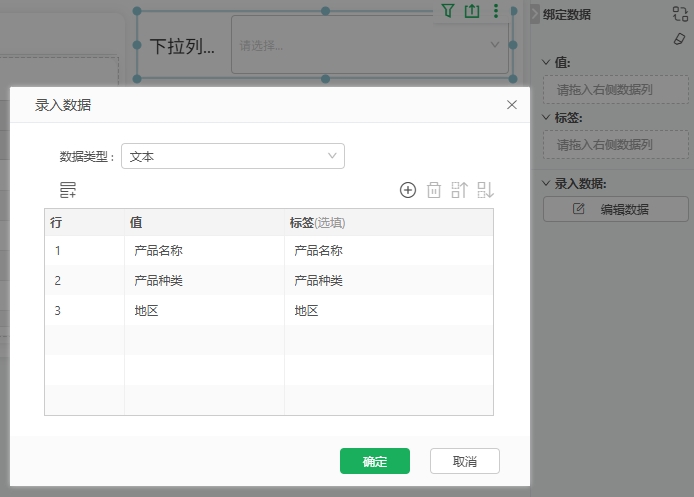Click the 确定 button
The height and width of the screenshot is (497, 694).
(375, 461)
